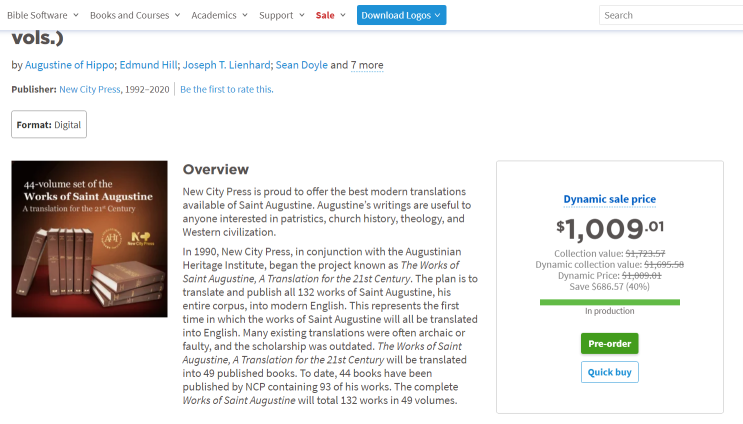Open Dynamic sale price explanation link
The height and width of the screenshot is (424, 743).
(609, 199)
